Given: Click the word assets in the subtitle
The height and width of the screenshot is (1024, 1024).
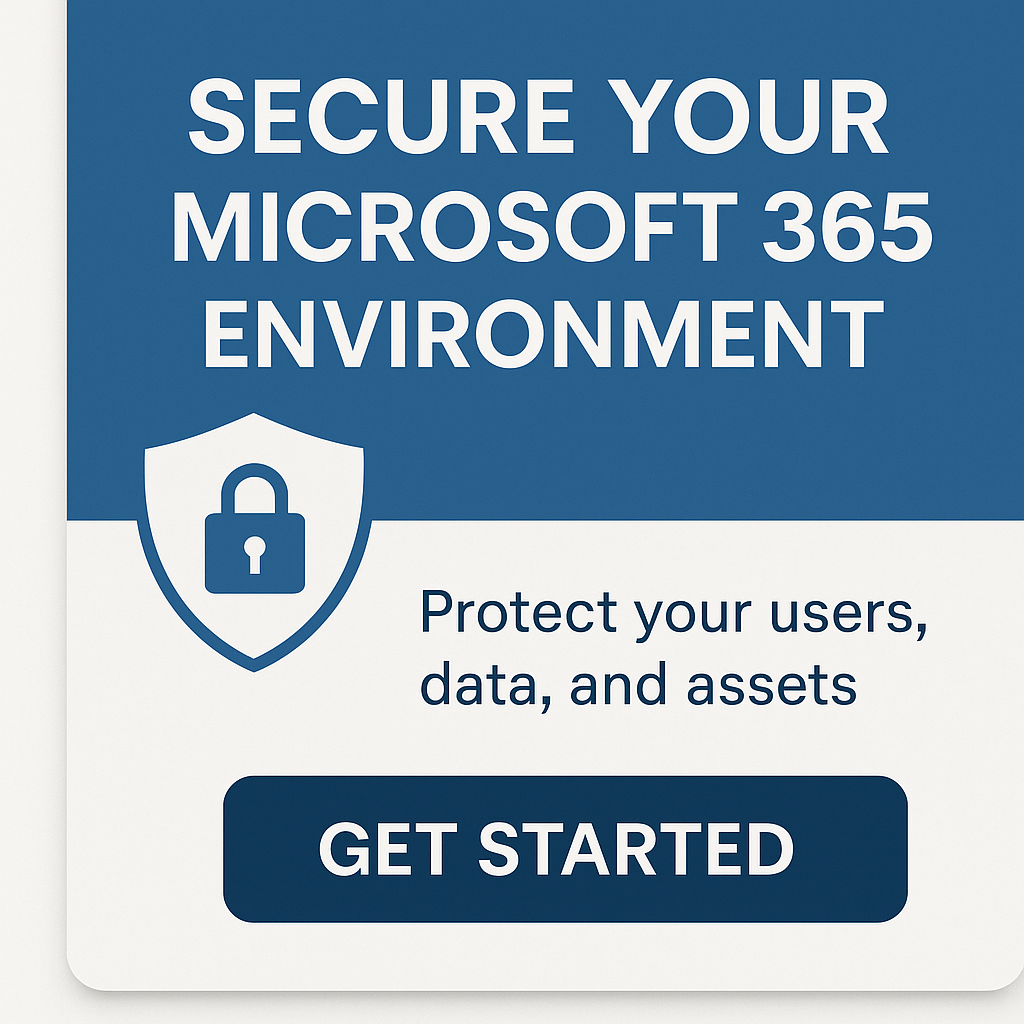Looking at the screenshot, I should click(x=772, y=686).
